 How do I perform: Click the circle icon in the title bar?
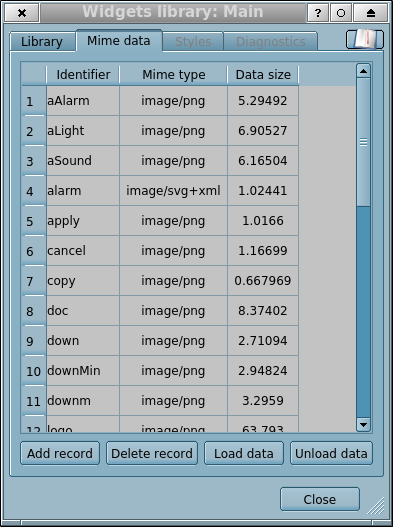(341, 13)
